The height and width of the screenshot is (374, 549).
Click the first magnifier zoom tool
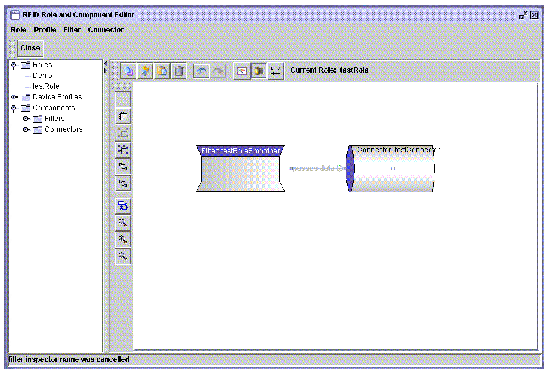(x=123, y=222)
